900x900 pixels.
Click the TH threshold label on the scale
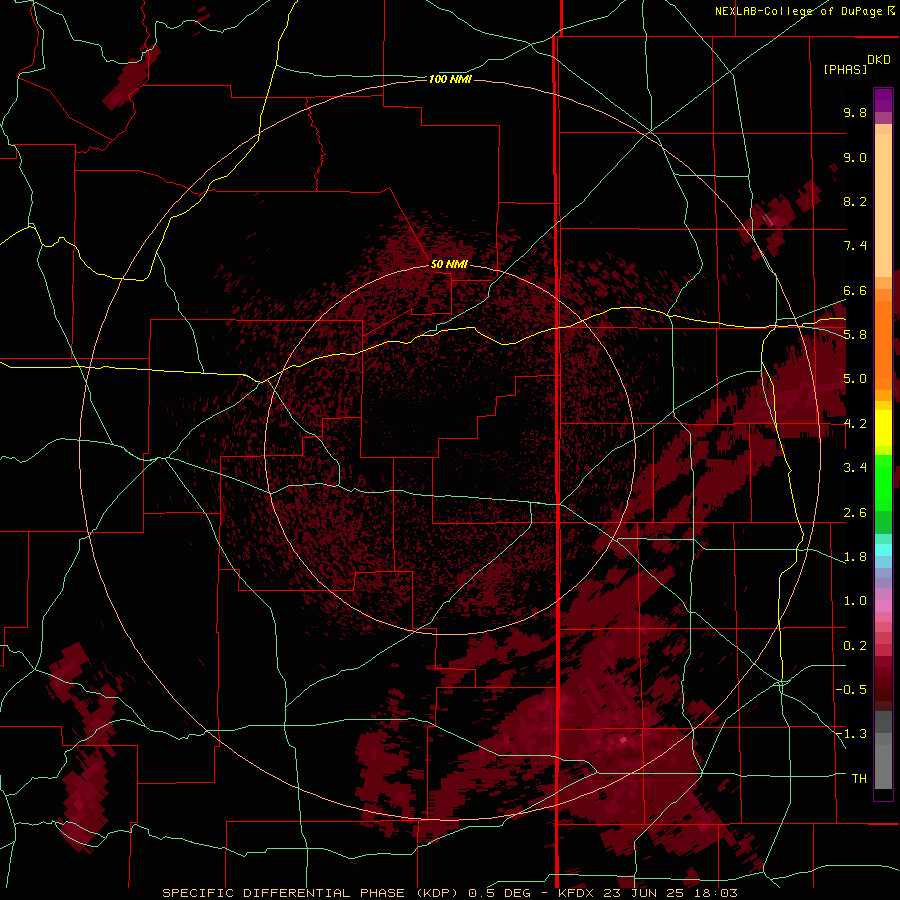859,779
